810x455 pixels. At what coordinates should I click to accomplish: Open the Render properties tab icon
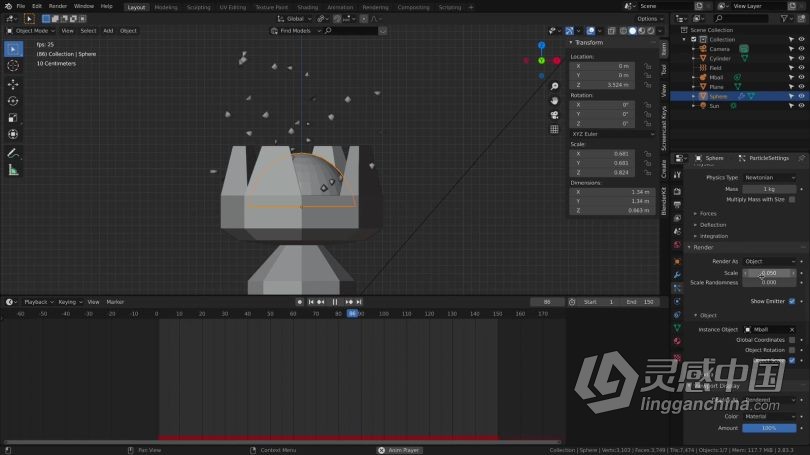click(x=677, y=191)
